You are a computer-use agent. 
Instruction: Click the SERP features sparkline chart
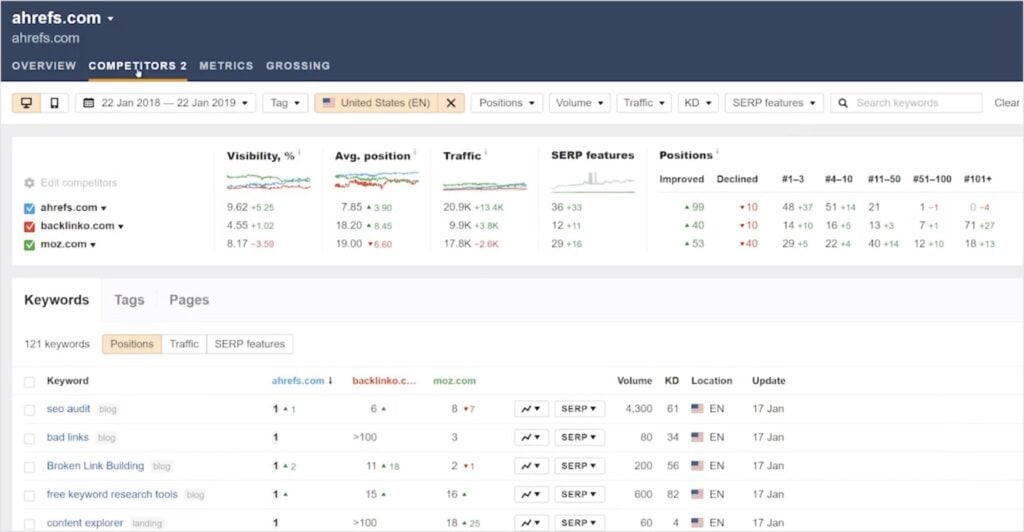pyautogui.click(x=592, y=182)
